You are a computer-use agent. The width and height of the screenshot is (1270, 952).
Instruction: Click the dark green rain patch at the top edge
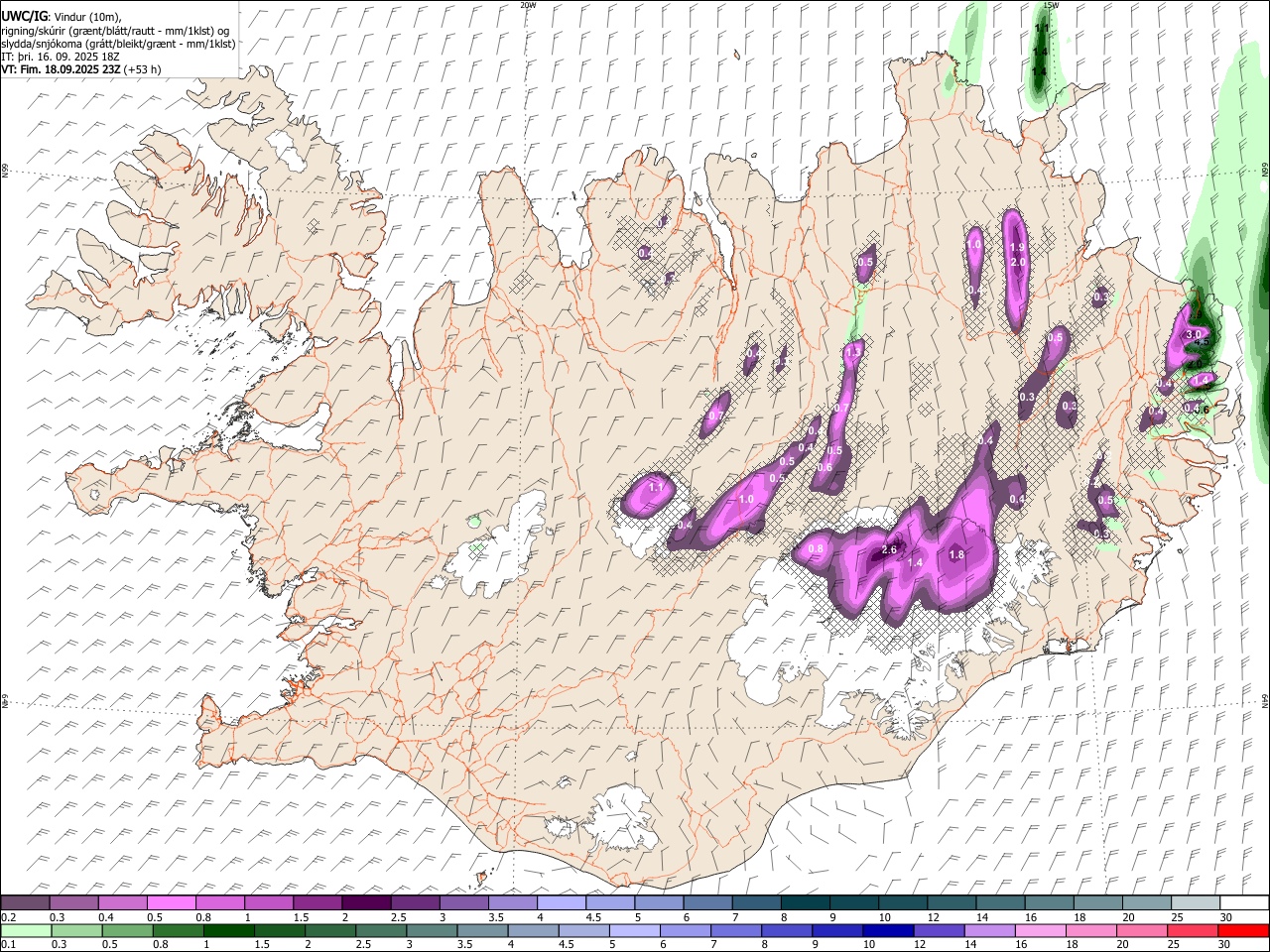[1041, 55]
